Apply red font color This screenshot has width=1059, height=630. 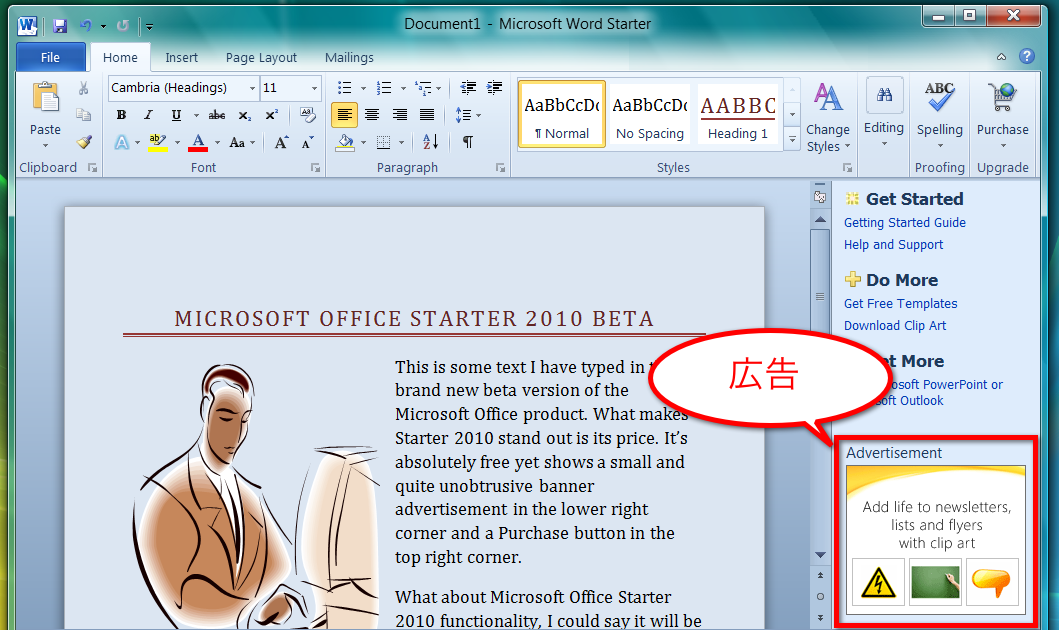click(x=198, y=142)
